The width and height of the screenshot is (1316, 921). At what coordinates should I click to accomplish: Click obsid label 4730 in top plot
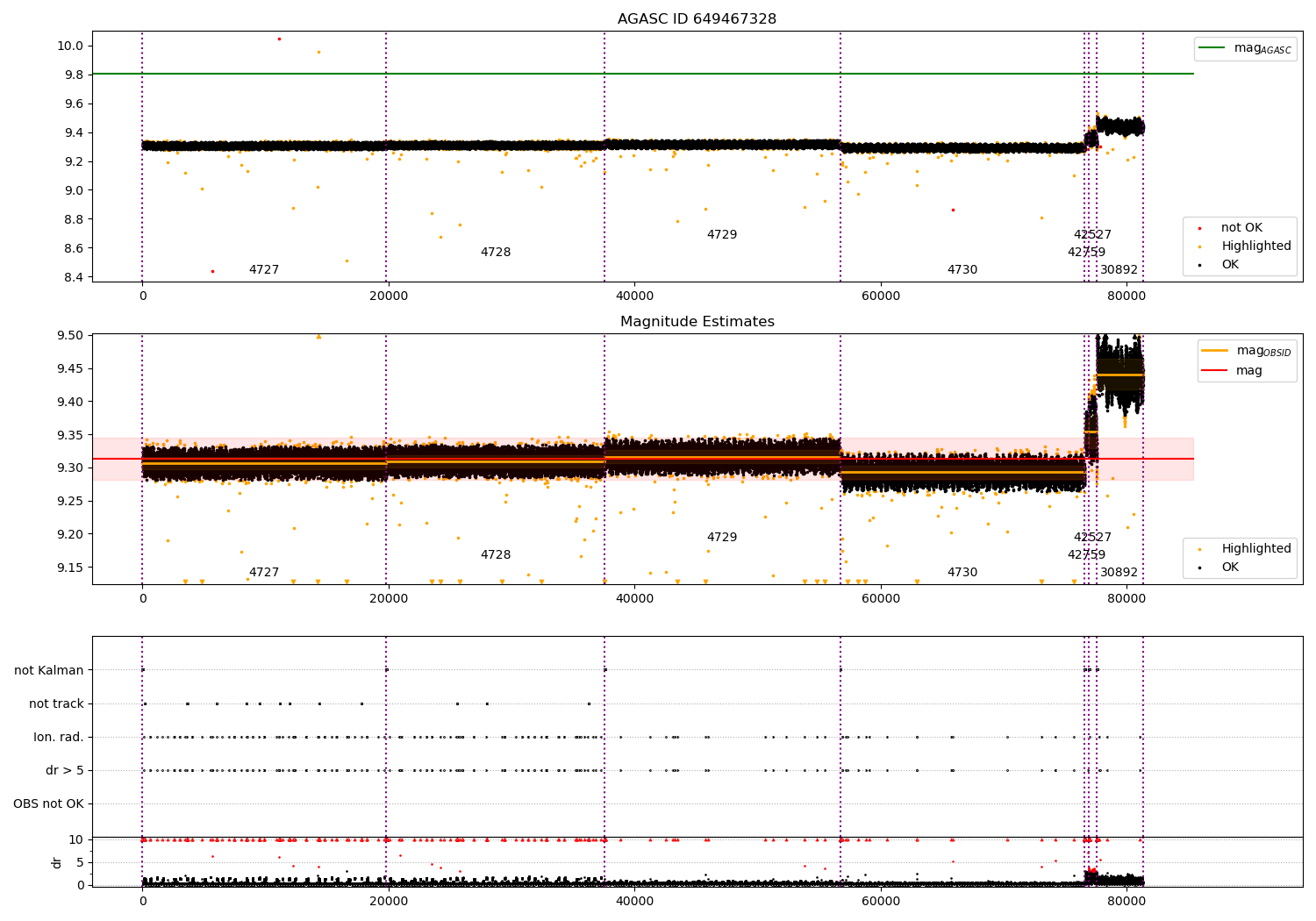click(x=962, y=270)
